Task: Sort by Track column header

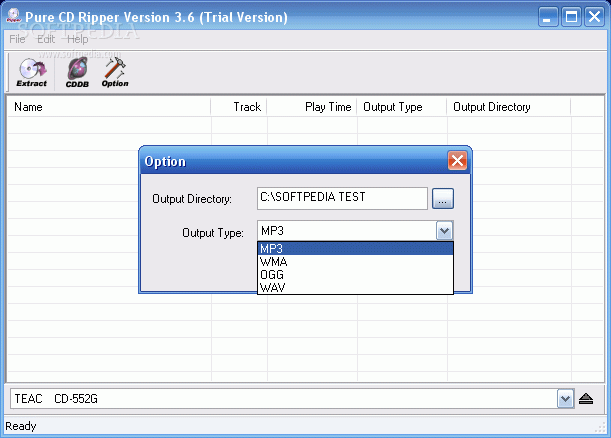Action: 239,107
